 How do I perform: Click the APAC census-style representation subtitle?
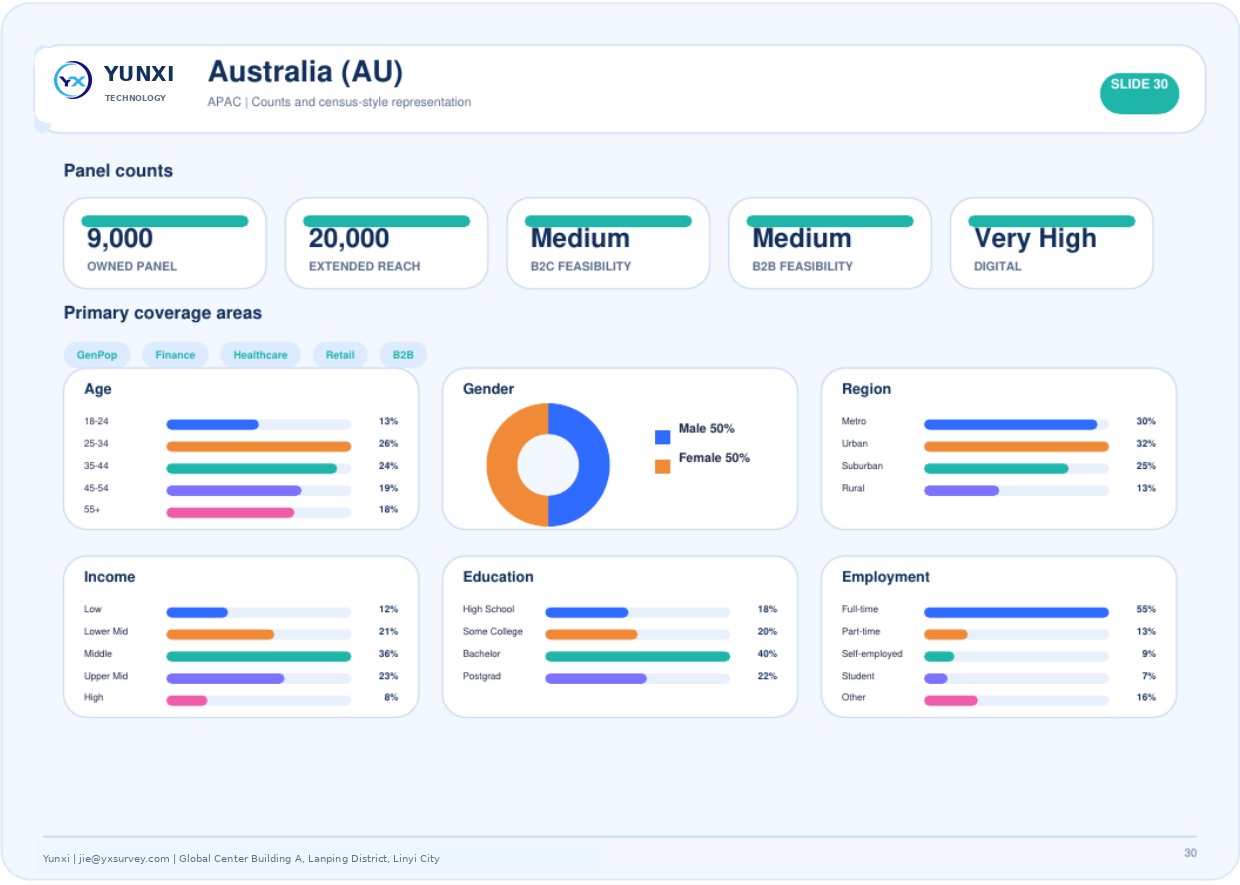pos(339,102)
